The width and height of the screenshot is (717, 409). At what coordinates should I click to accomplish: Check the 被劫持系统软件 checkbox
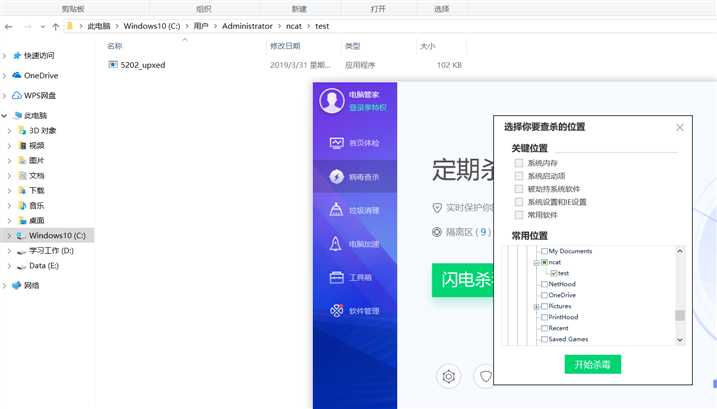(x=519, y=189)
